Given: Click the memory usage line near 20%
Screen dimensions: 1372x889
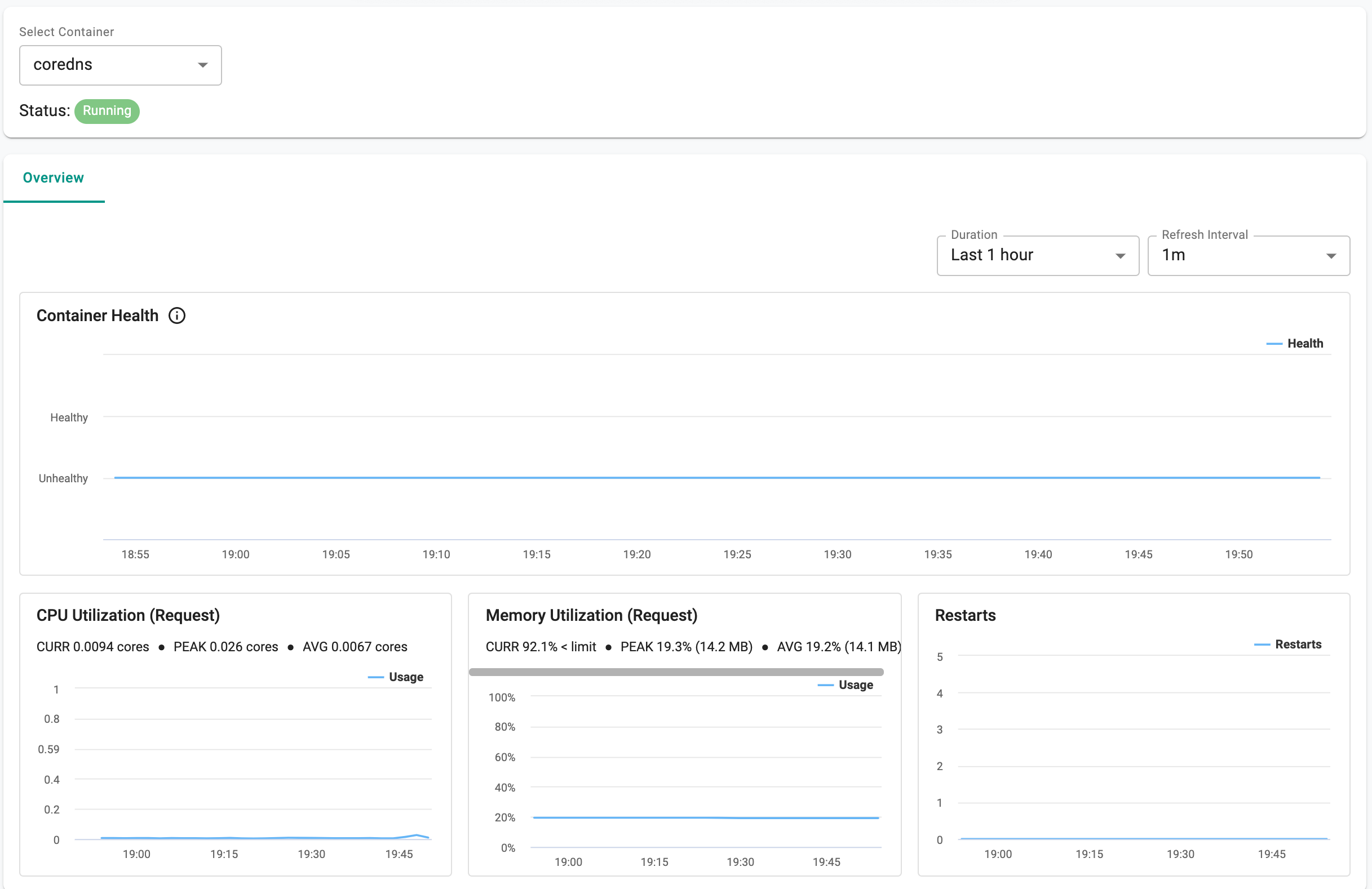Looking at the screenshot, I should click(706, 817).
